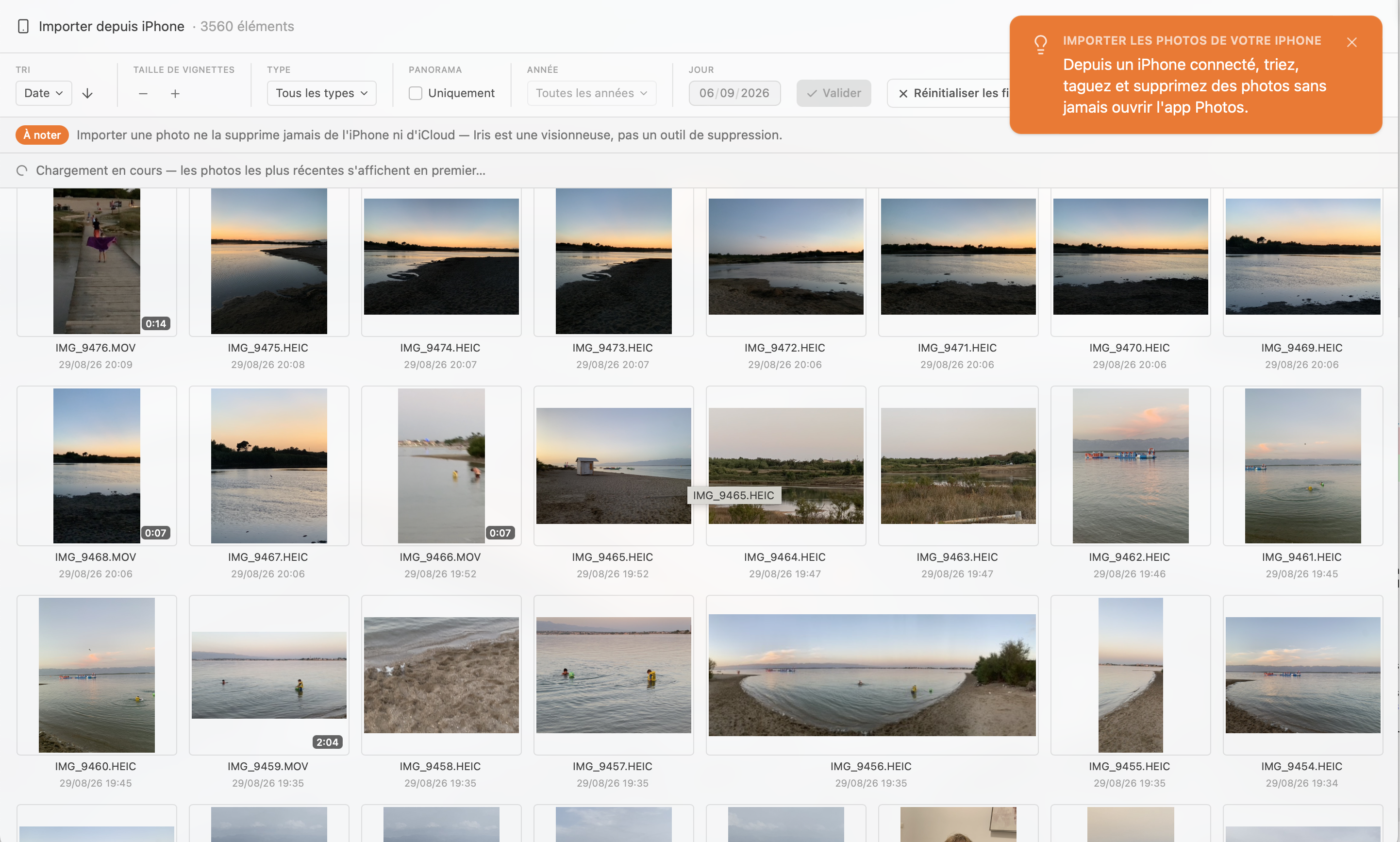Select the IMG_9458.HEIC shoreline thumbnail
Screen dimensions: 1400x842
[x=441, y=675]
